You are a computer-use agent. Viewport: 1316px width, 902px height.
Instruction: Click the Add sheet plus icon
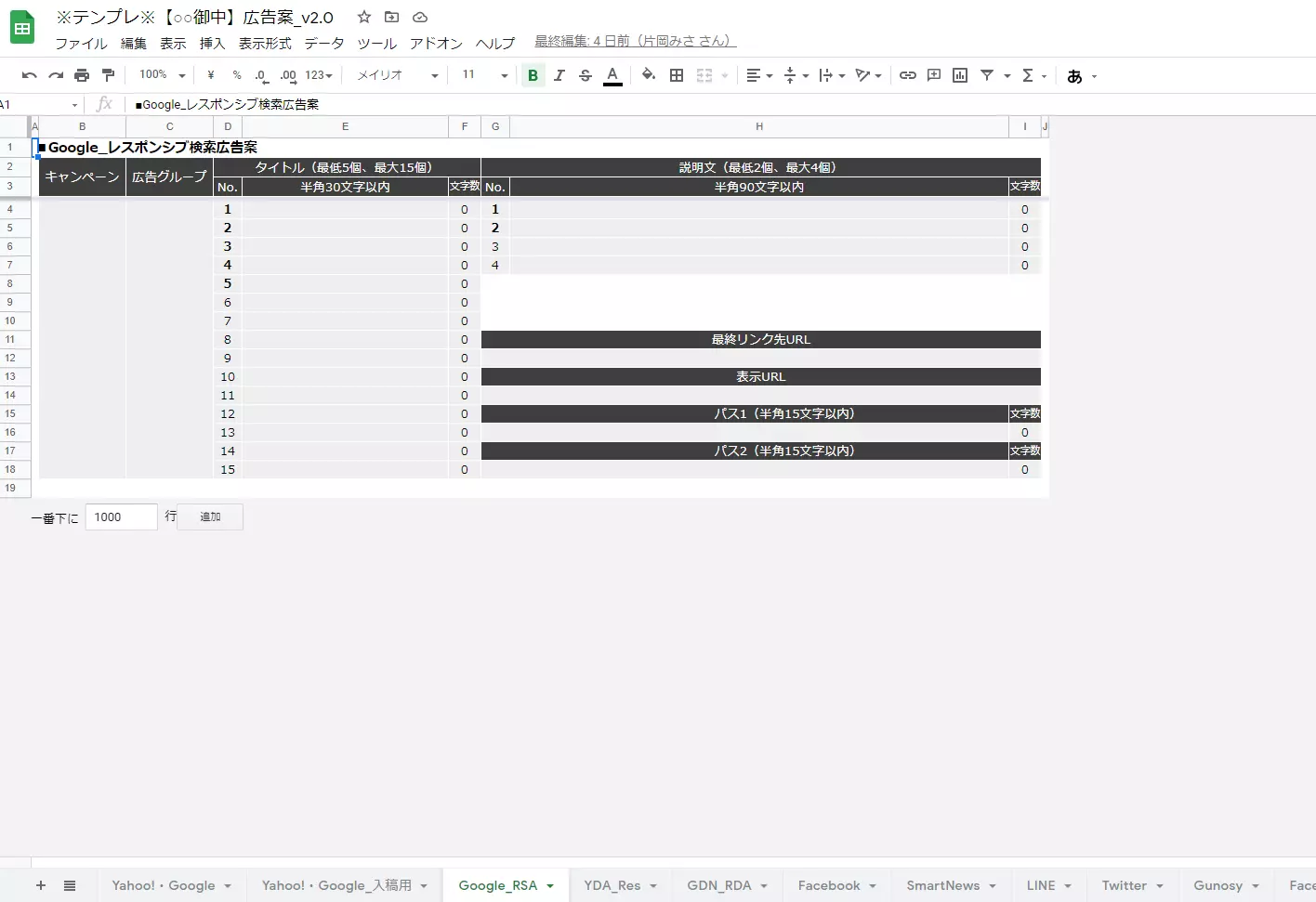click(40, 885)
